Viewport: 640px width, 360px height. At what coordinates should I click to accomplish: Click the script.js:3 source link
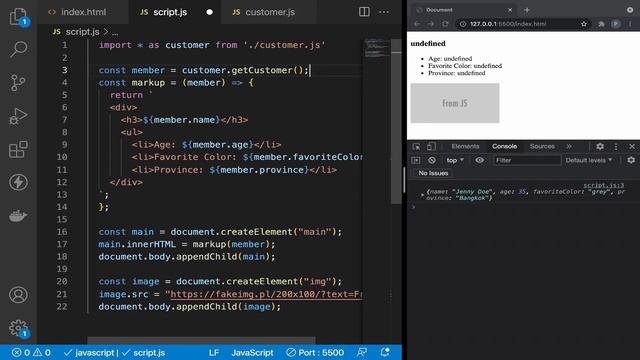tap(603, 185)
